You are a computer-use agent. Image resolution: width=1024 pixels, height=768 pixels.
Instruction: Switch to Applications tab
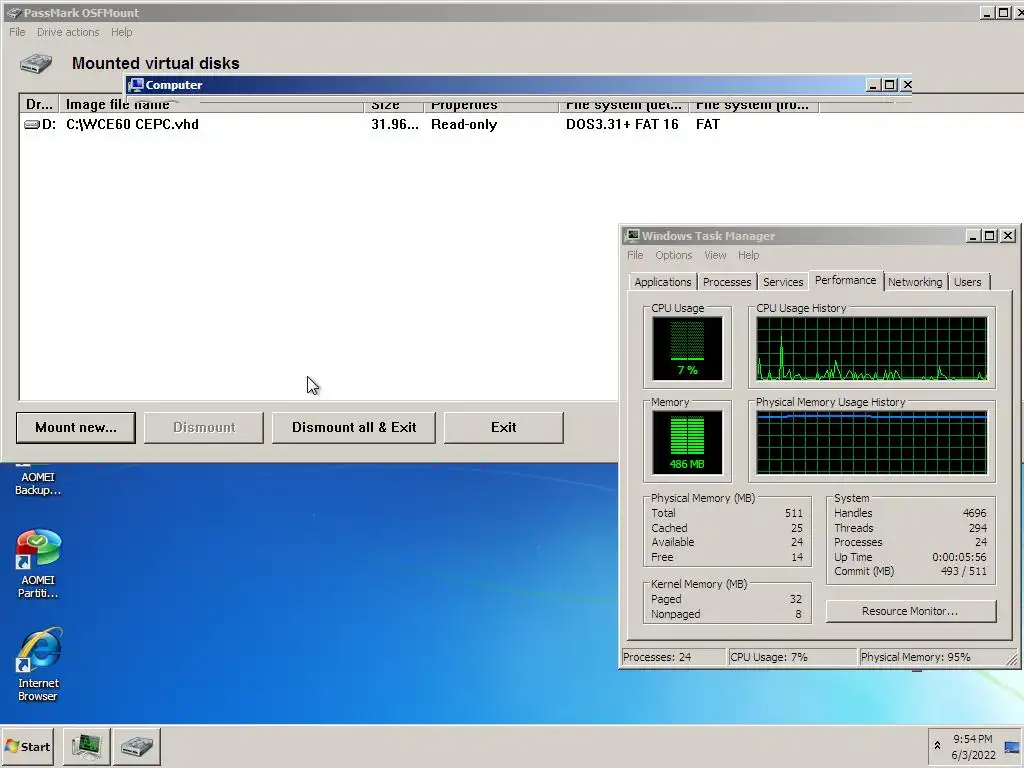pos(662,282)
